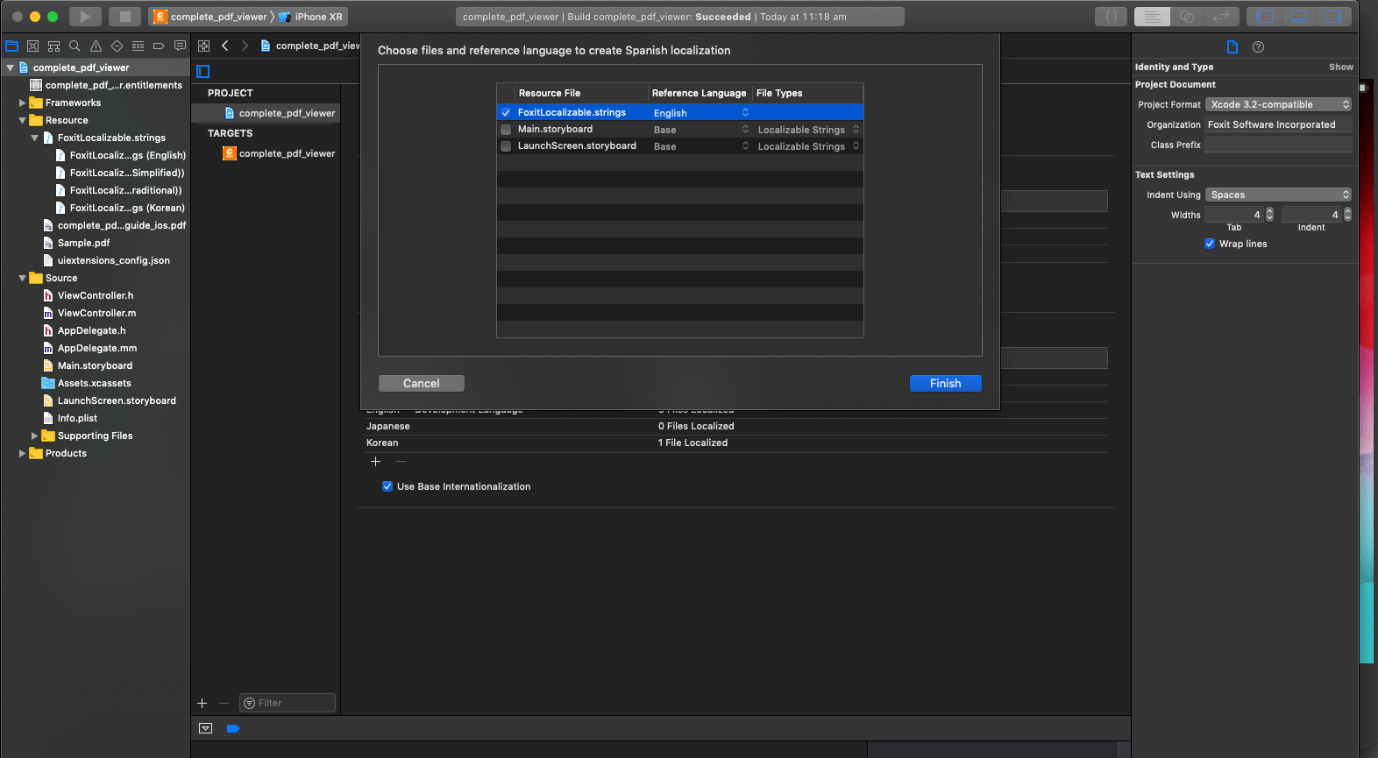The width and height of the screenshot is (1378, 758).
Task: Click the Run (play) button in toolbar
Action: click(85, 17)
